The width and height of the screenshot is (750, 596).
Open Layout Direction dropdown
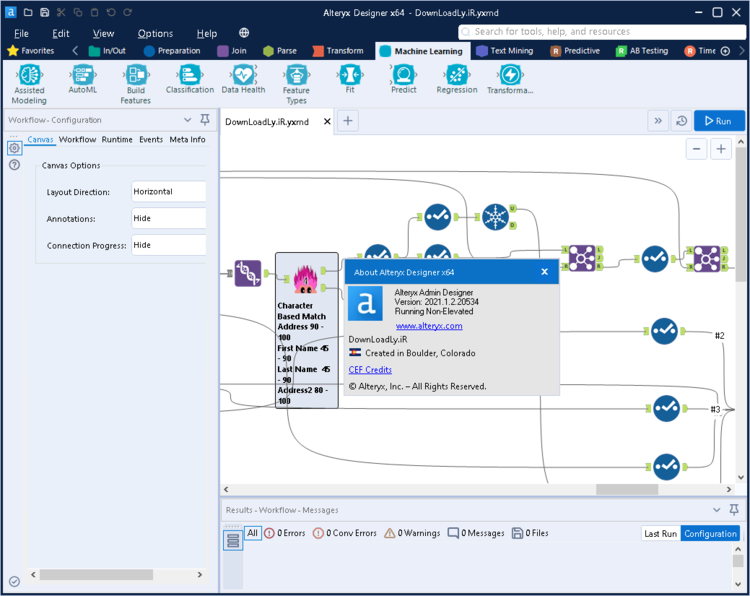point(168,191)
